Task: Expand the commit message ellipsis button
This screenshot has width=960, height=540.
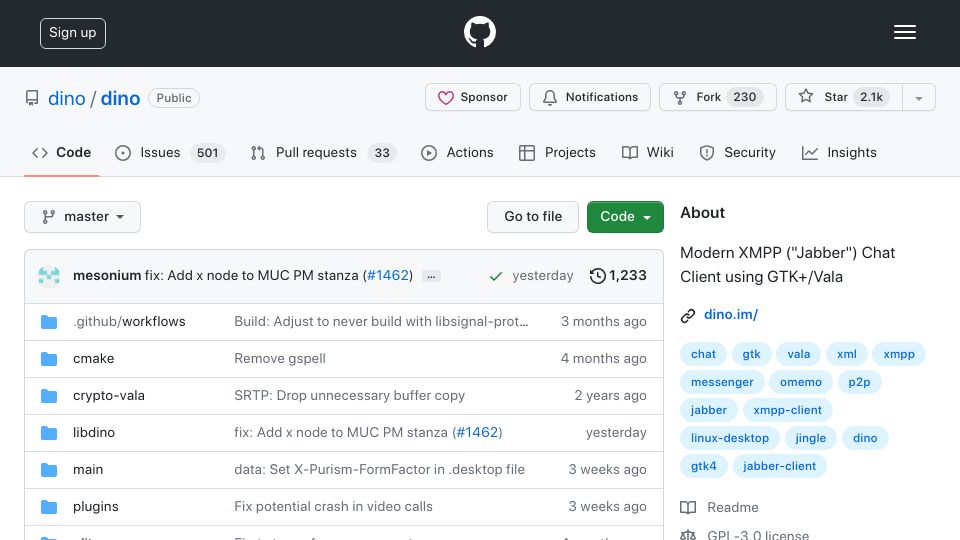Action: (x=431, y=276)
